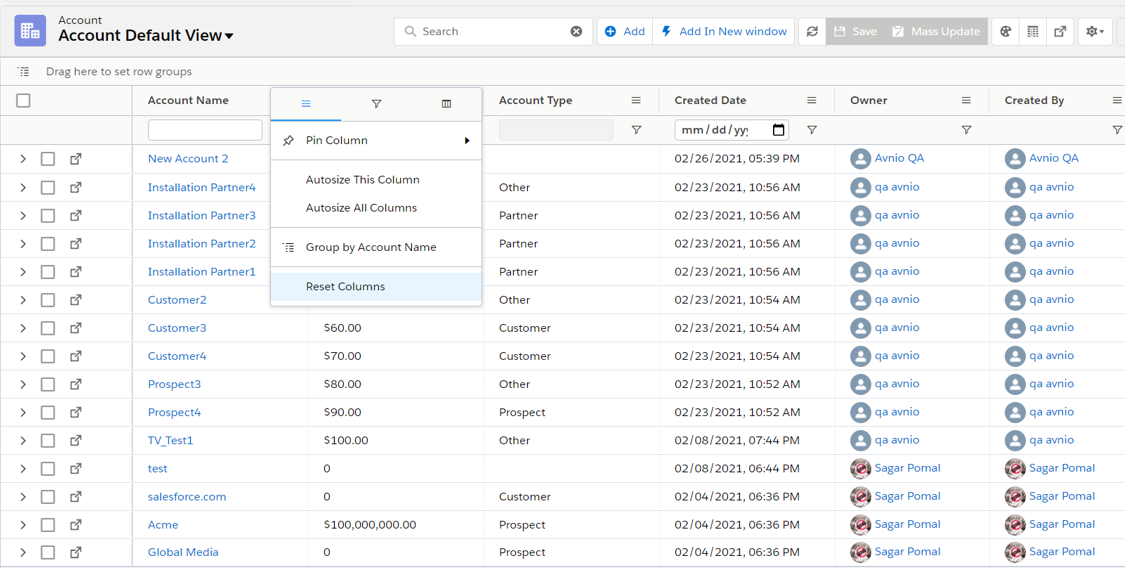Open the calendar picker in the Created Date filter
The width and height of the screenshot is (1125, 568).
click(x=778, y=130)
